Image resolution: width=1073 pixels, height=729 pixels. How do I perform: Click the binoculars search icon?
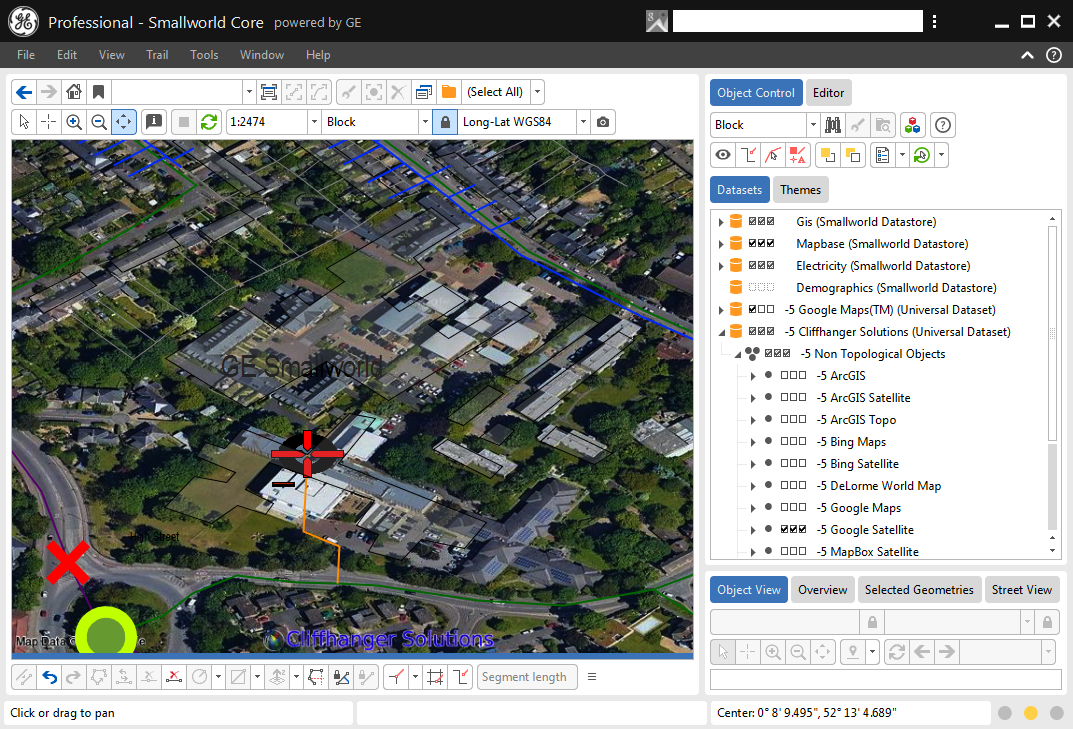833,125
